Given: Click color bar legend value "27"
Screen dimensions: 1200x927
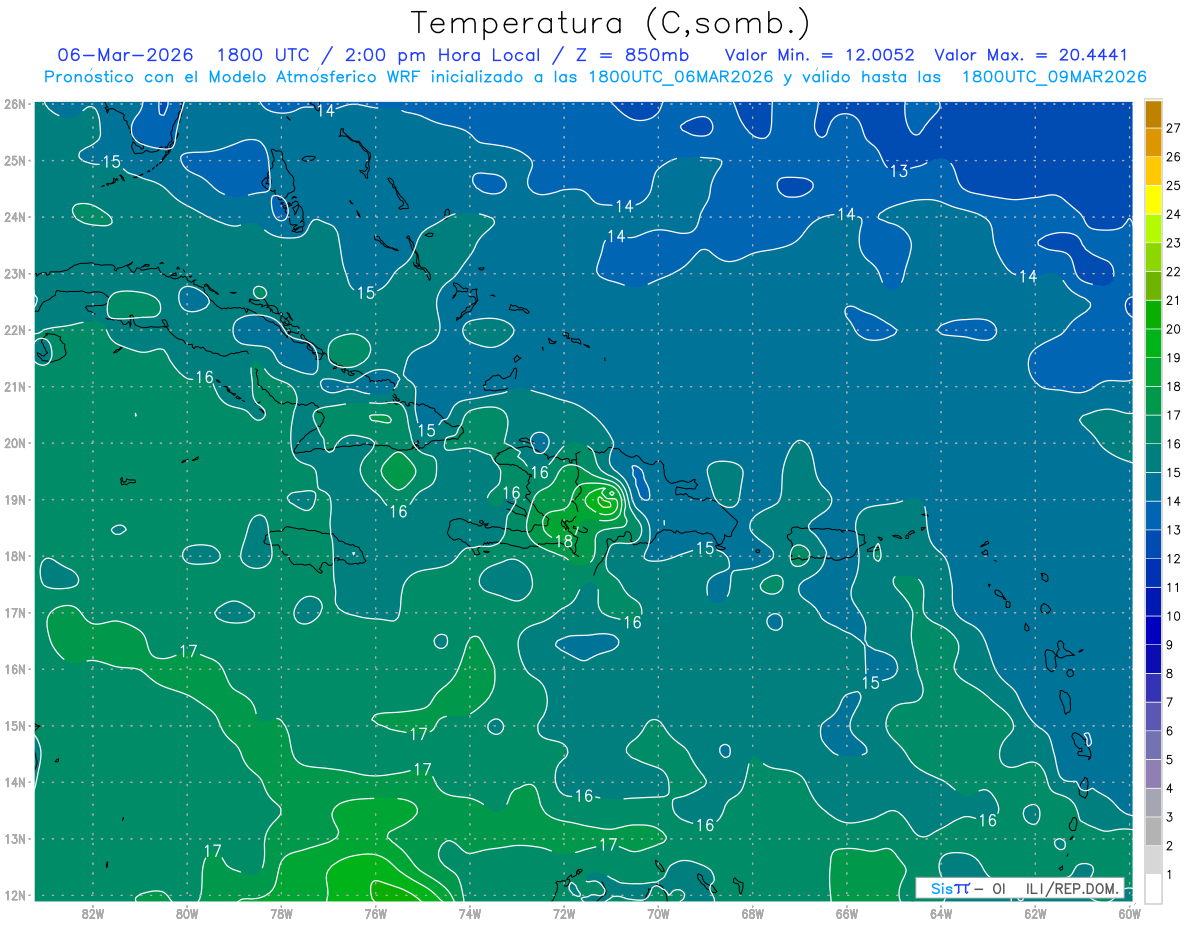Looking at the screenshot, I should click(1173, 128).
